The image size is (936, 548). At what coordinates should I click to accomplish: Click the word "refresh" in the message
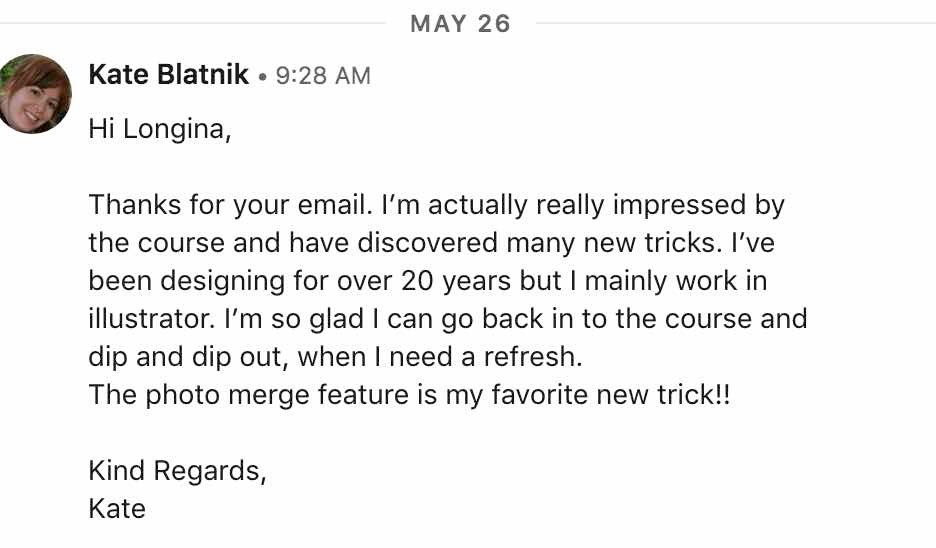[532, 357]
